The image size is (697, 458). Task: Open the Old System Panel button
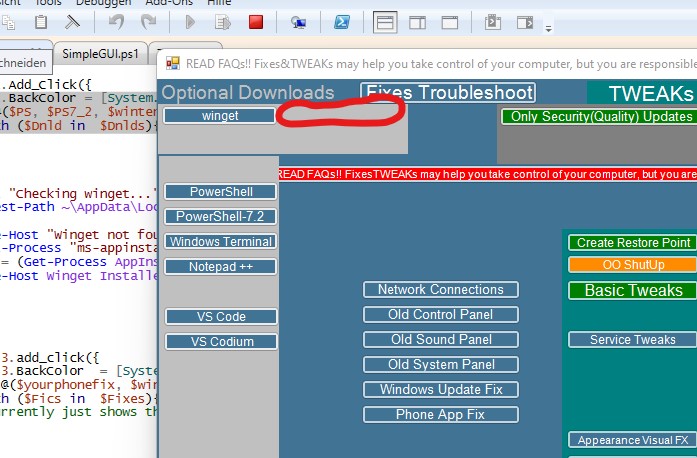coord(441,365)
